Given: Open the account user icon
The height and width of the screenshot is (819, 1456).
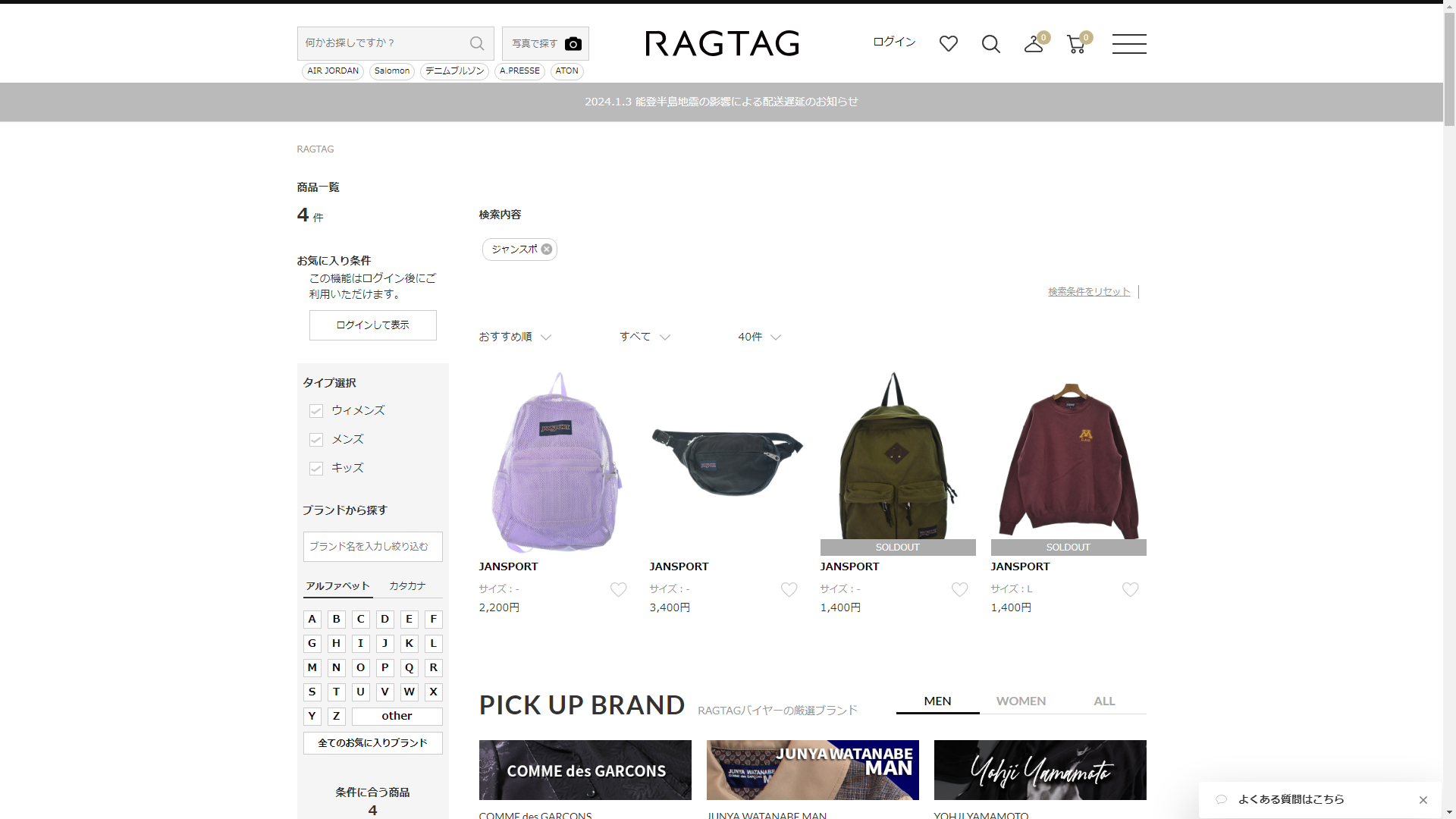Looking at the screenshot, I should pos(1033,44).
